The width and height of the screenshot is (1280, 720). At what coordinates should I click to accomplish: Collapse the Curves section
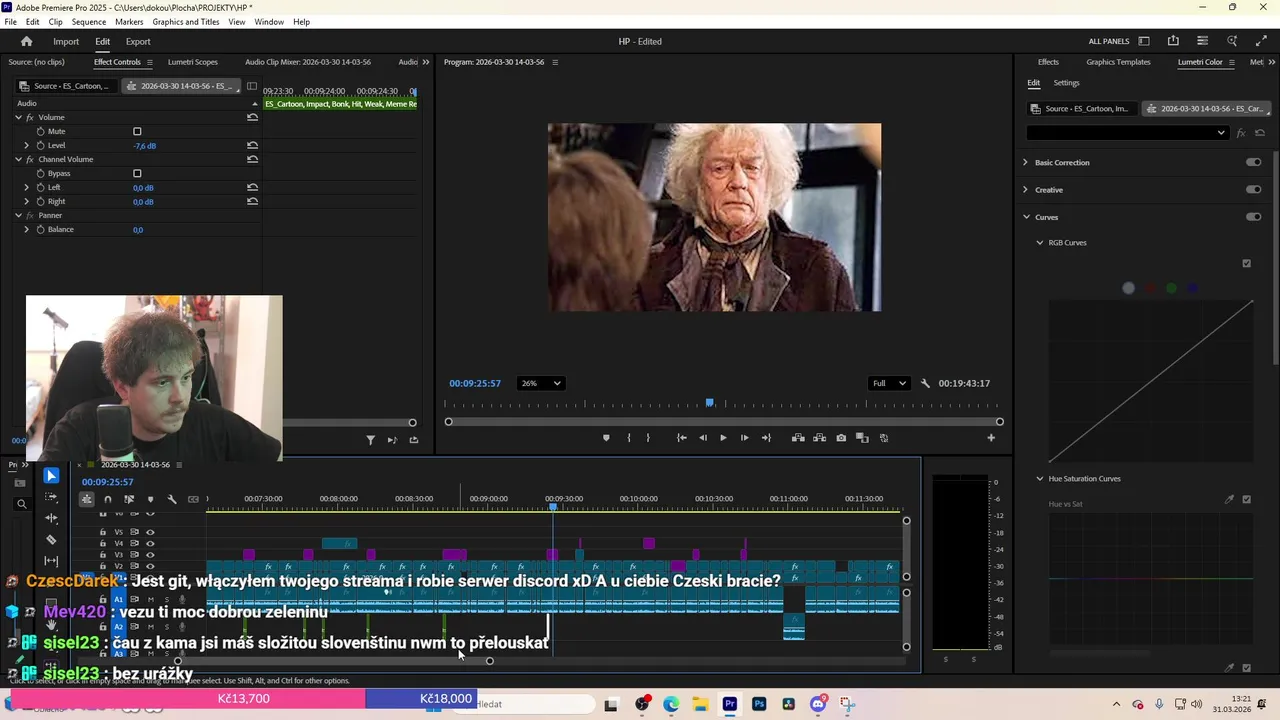click(x=1026, y=217)
